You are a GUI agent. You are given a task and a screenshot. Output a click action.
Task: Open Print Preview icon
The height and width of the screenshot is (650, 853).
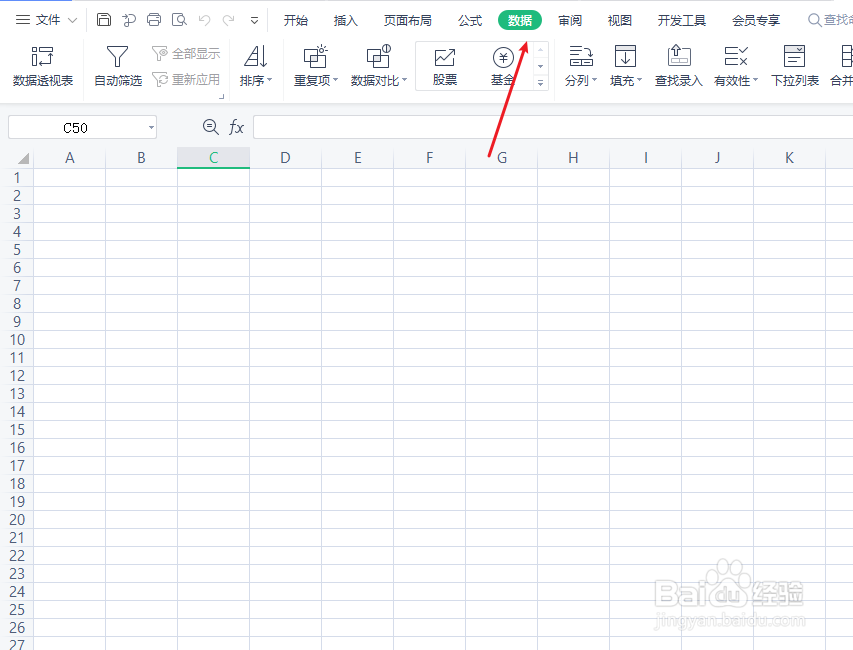click(179, 20)
